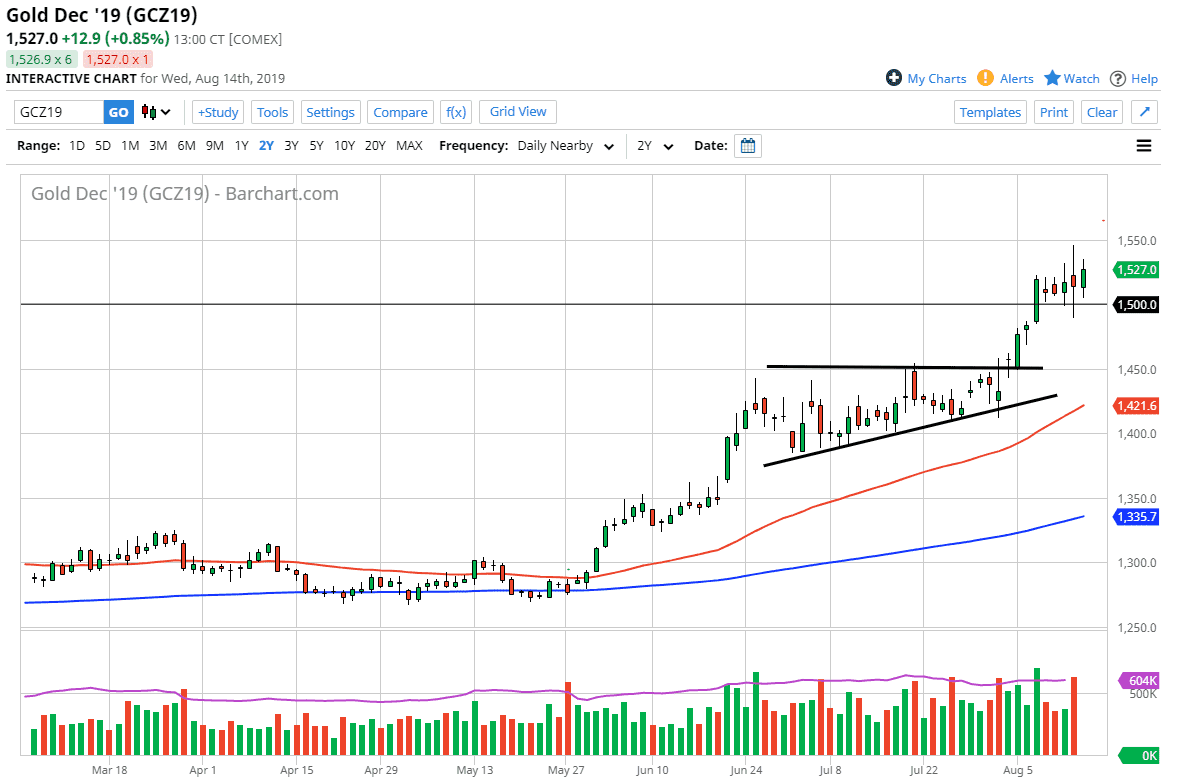Select the 1Y range option
Image resolution: width=1177 pixels, height=778 pixels.
point(241,146)
